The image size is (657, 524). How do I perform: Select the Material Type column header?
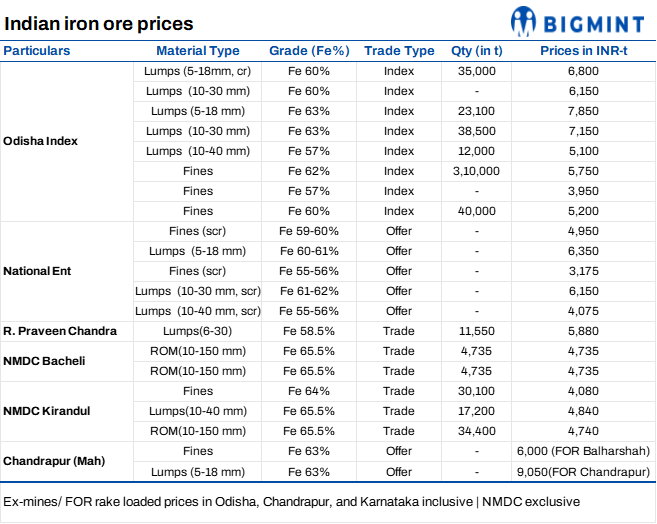pos(198,51)
